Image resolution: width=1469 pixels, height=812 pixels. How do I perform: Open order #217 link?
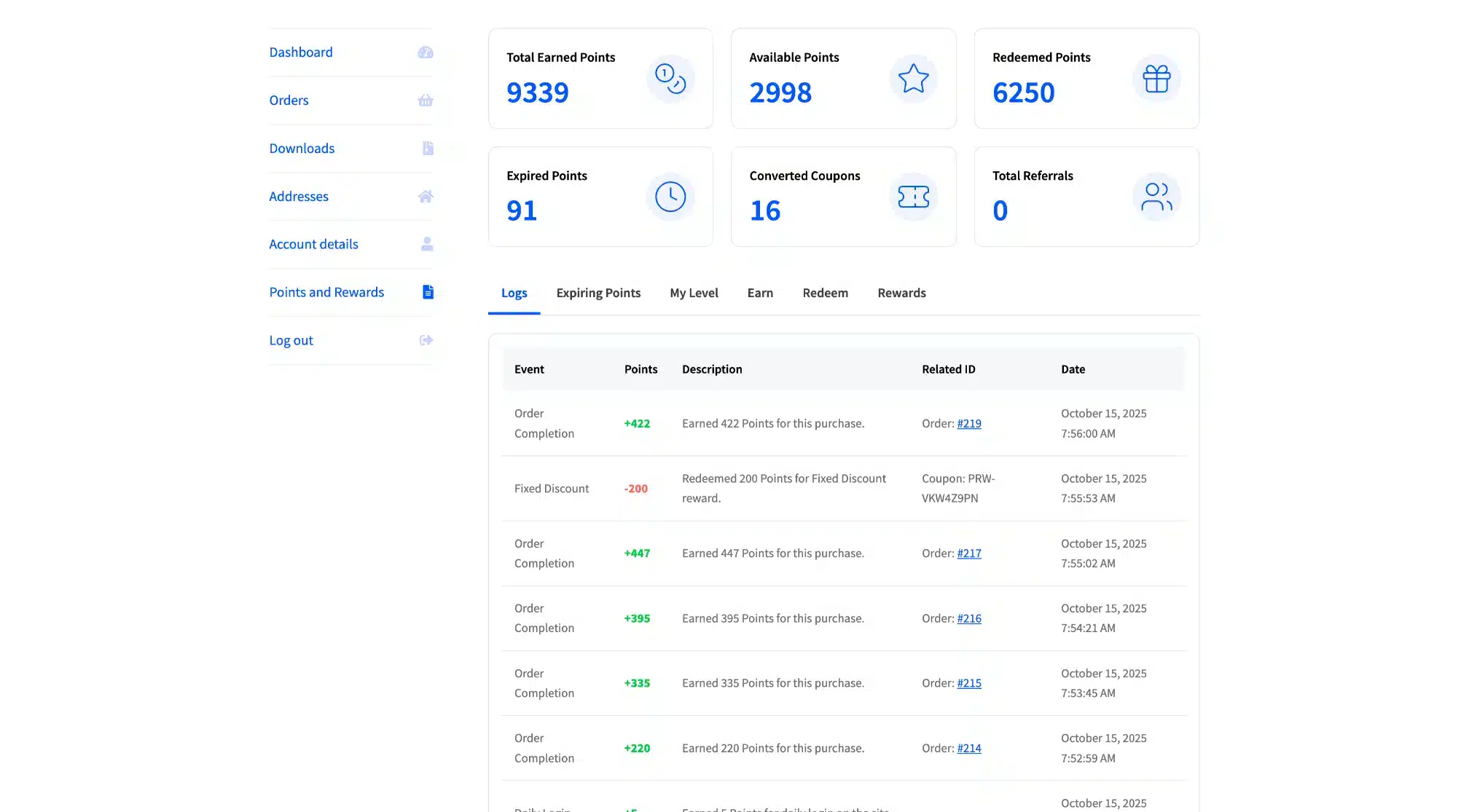[968, 553]
